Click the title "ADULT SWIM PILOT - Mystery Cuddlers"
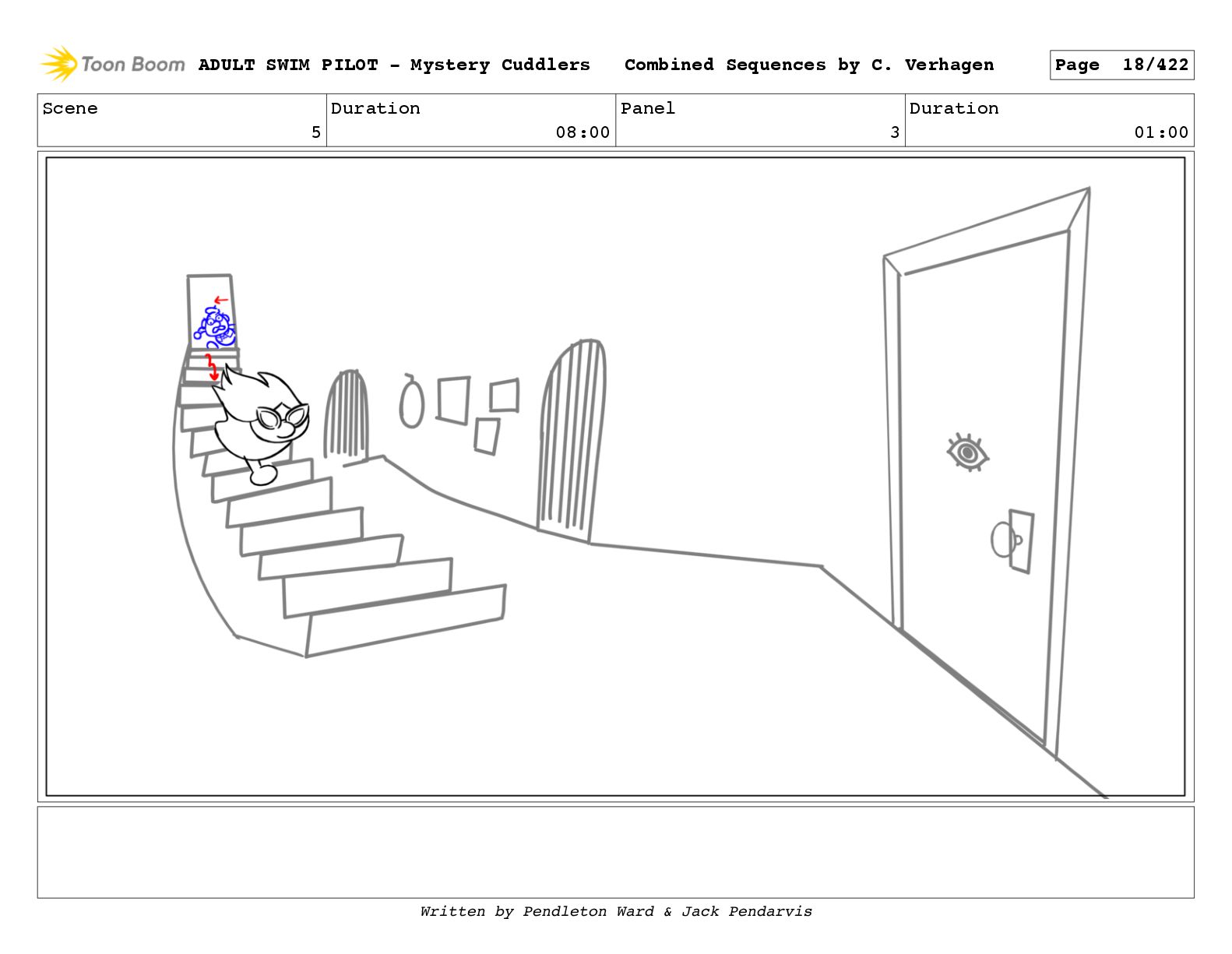 click(x=394, y=65)
